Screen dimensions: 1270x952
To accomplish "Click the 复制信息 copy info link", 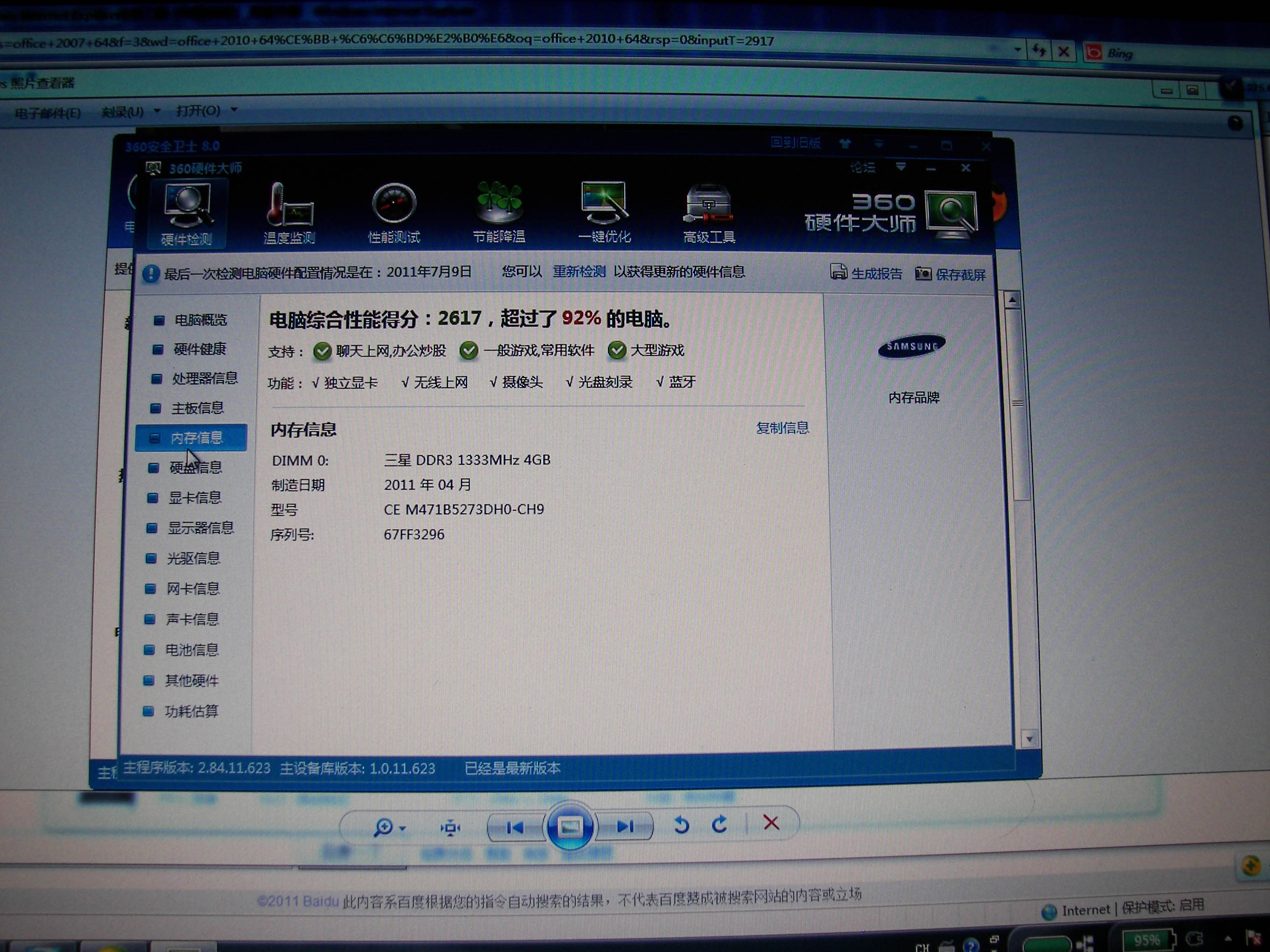I will pyautogui.click(x=782, y=428).
